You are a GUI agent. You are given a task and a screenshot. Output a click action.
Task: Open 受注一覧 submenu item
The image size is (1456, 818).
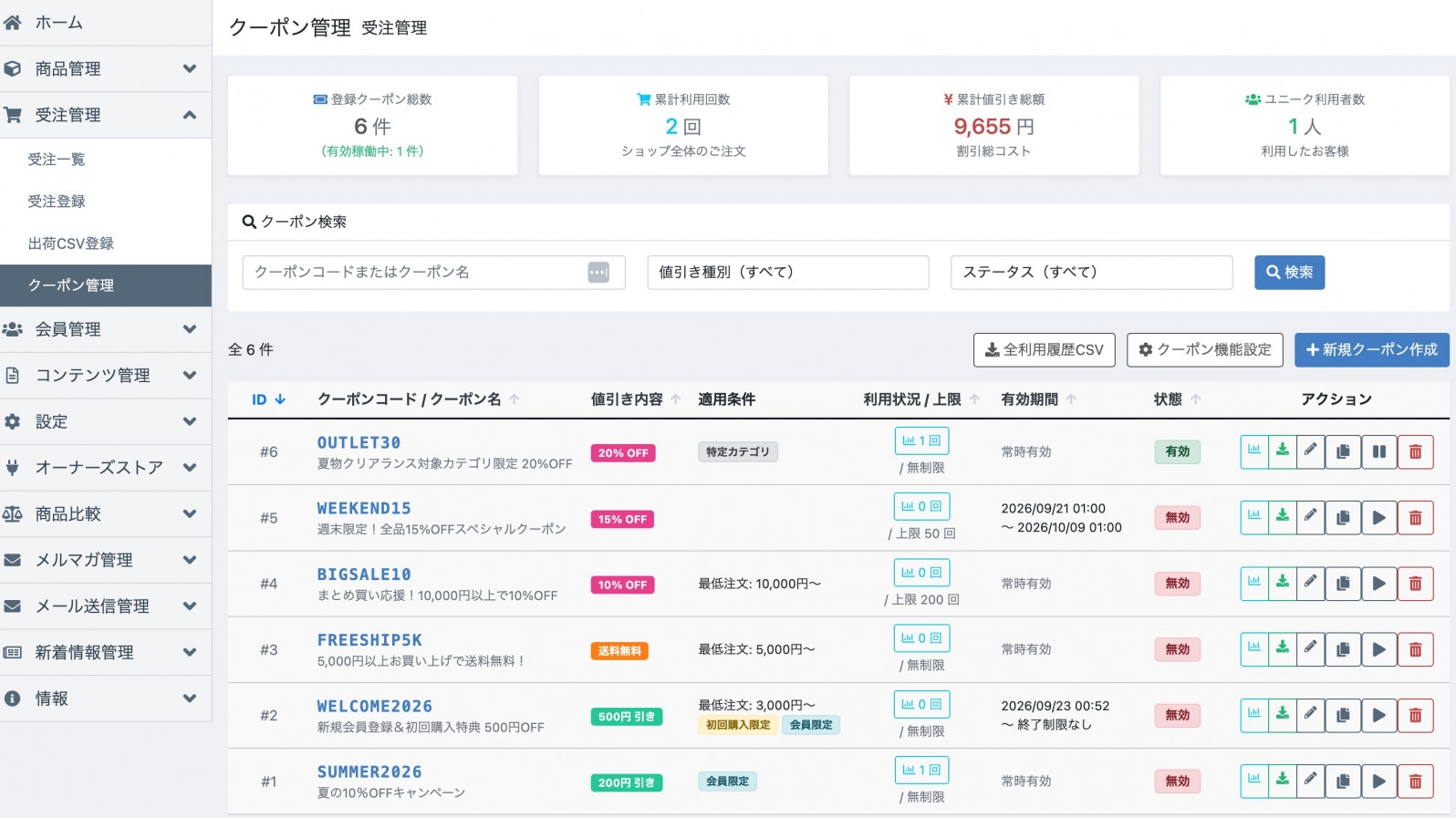click(x=106, y=160)
